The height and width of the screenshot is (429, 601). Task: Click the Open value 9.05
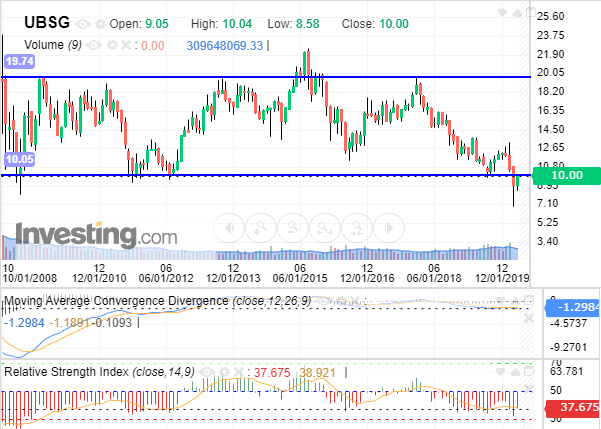pyautogui.click(x=157, y=24)
